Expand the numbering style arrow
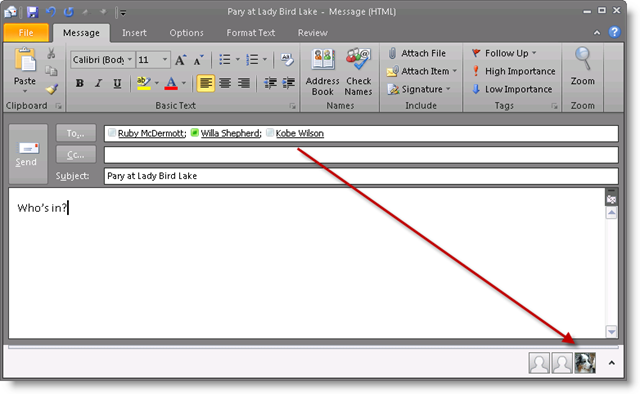This screenshot has width=640, height=394. point(265,60)
